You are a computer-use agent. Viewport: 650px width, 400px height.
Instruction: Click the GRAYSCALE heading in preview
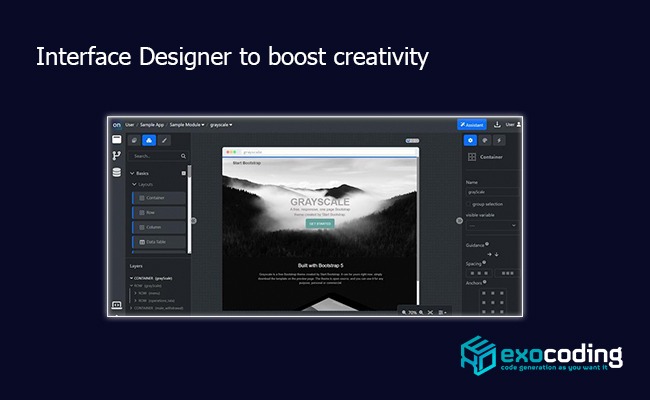pos(320,202)
